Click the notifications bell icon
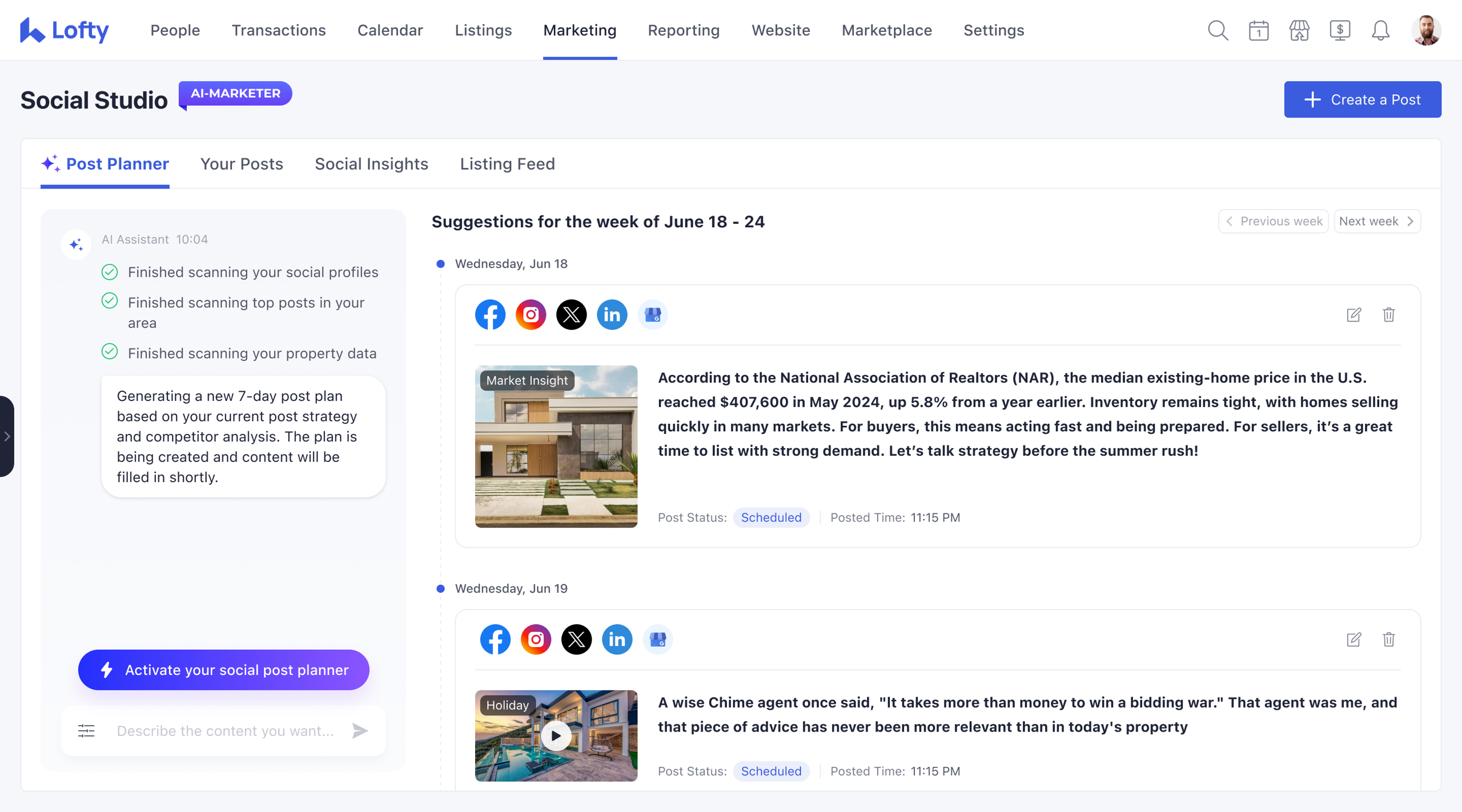Screen dimensions: 1462x812 pyautogui.click(x=1380, y=30)
